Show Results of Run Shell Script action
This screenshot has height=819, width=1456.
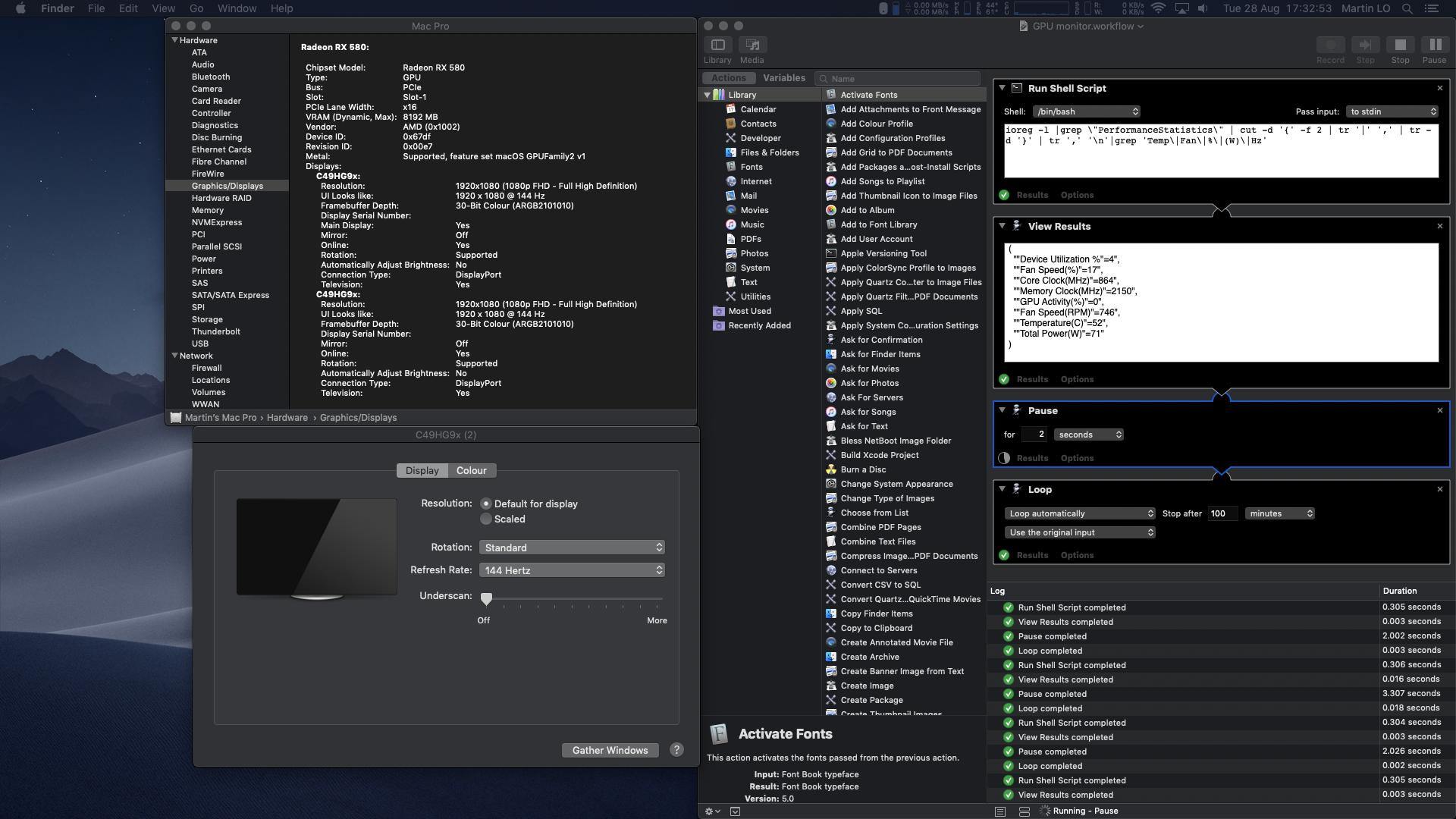click(x=1032, y=195)
